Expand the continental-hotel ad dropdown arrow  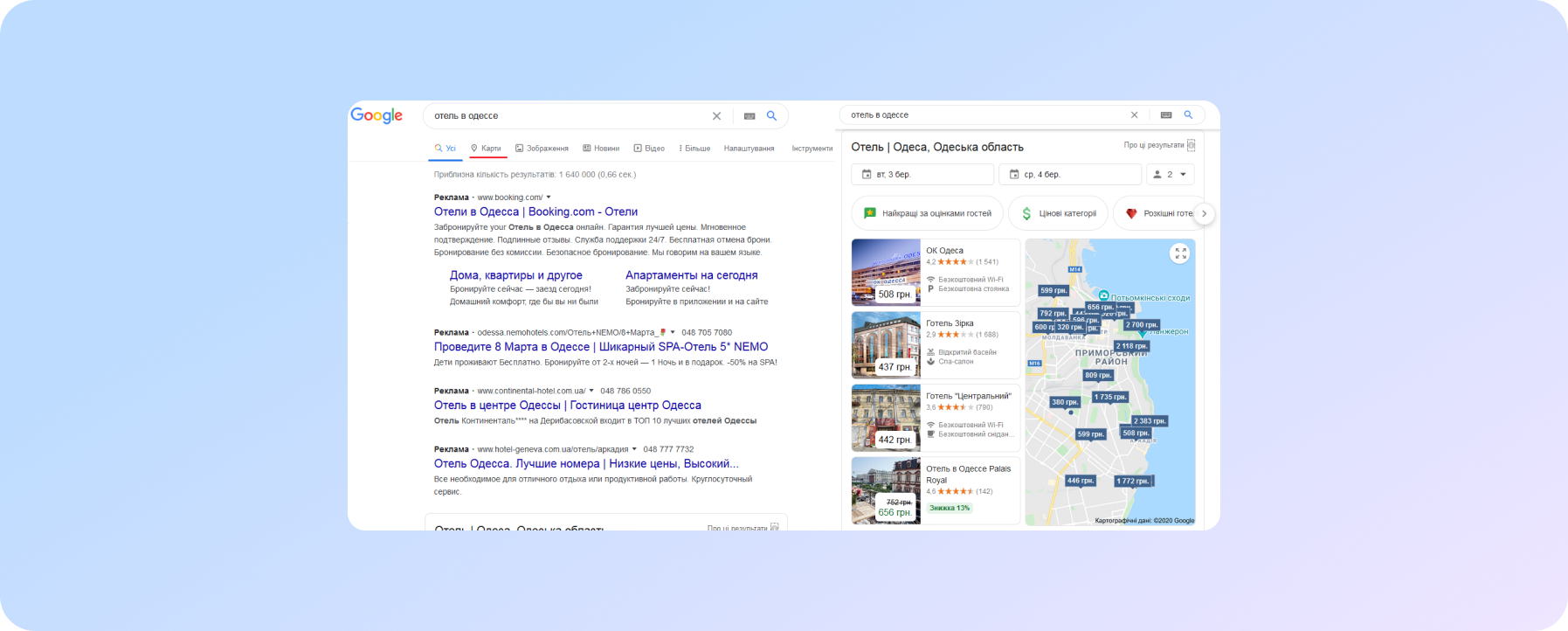click(591, 391)
